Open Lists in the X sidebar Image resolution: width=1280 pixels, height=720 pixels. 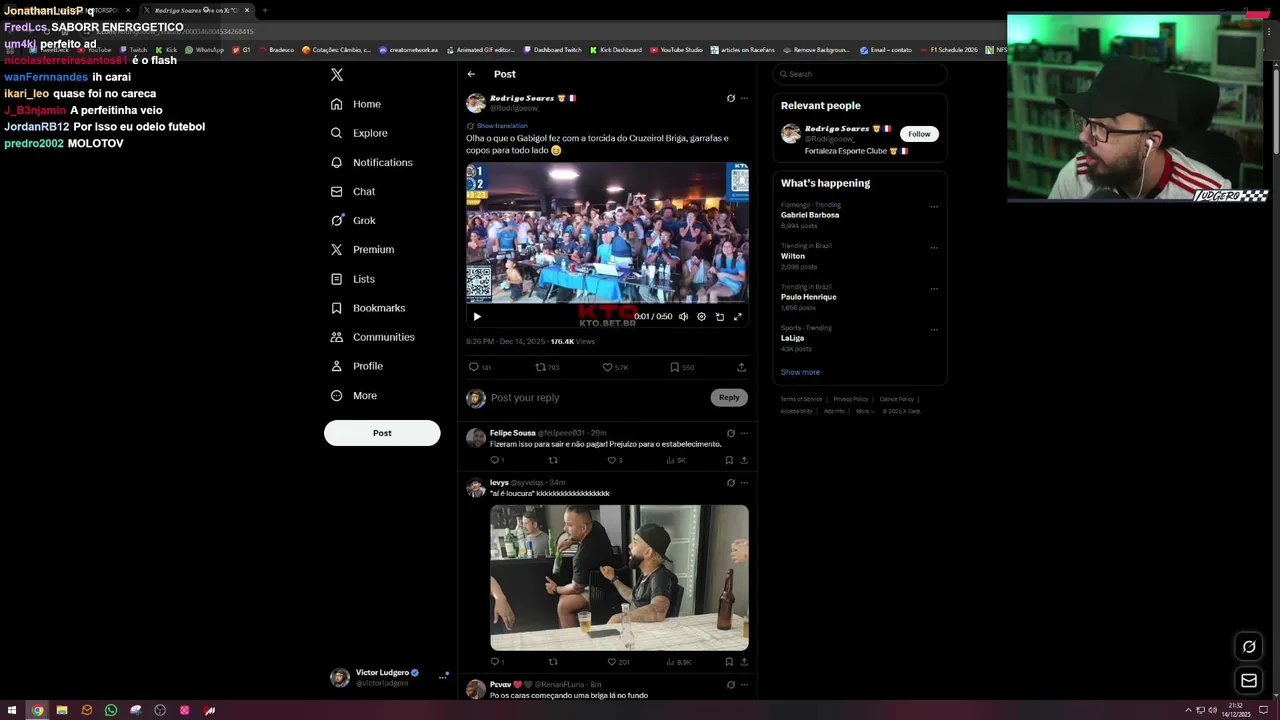click(x=352, y=279)
